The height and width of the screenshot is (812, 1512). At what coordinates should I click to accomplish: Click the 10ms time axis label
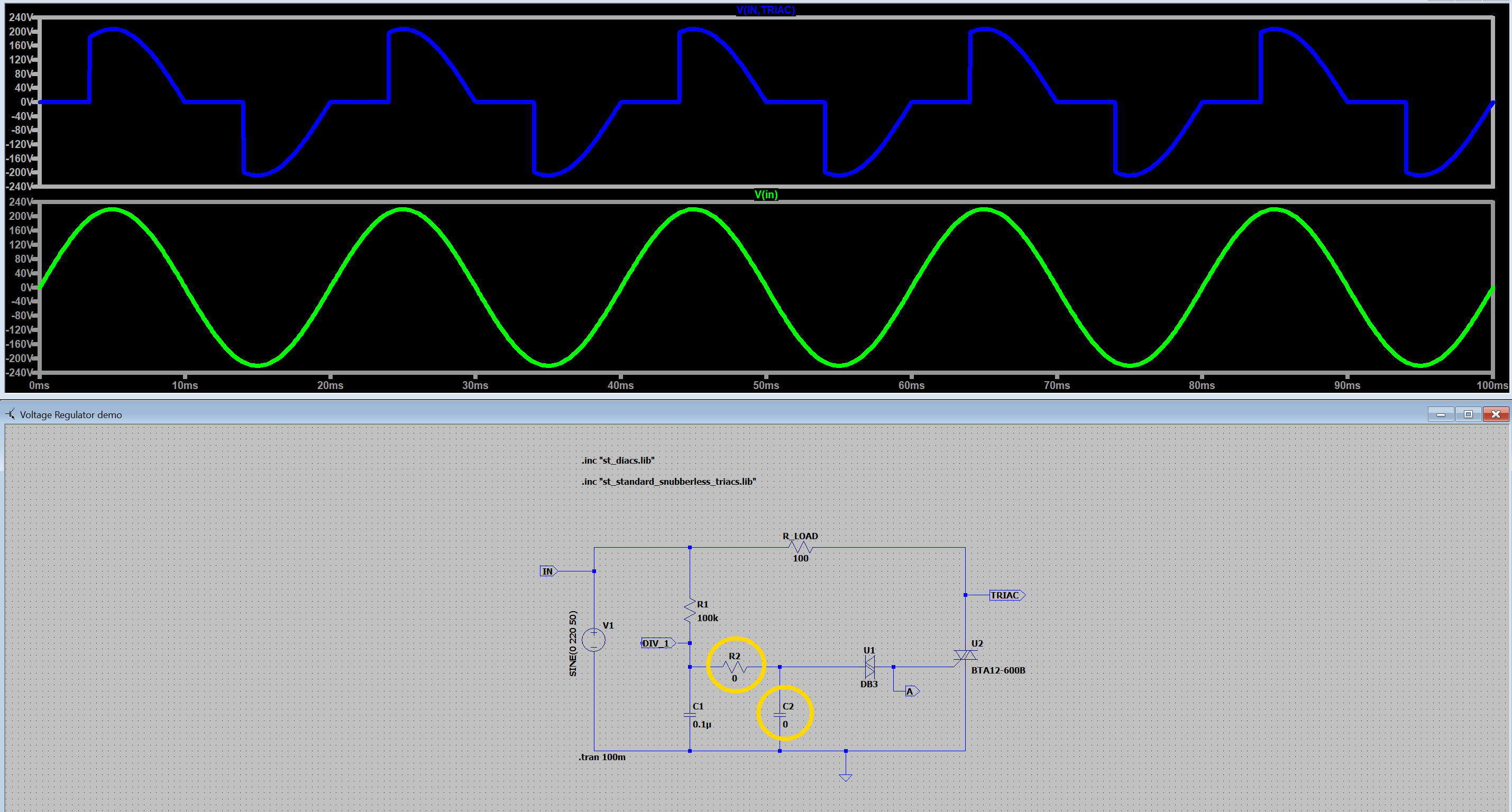[185, 385]
